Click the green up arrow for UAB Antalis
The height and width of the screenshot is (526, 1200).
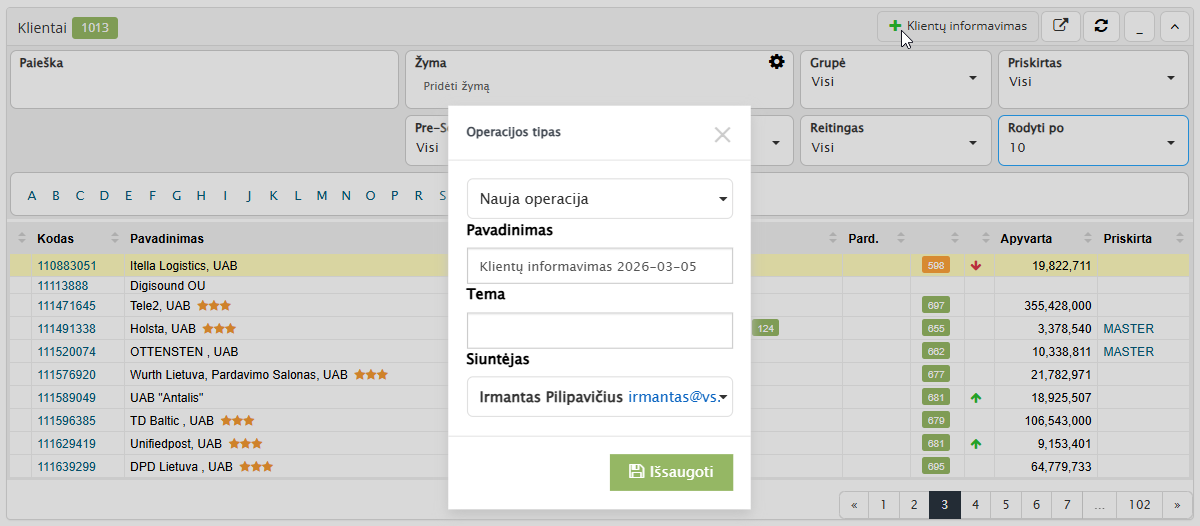[976, 398]
